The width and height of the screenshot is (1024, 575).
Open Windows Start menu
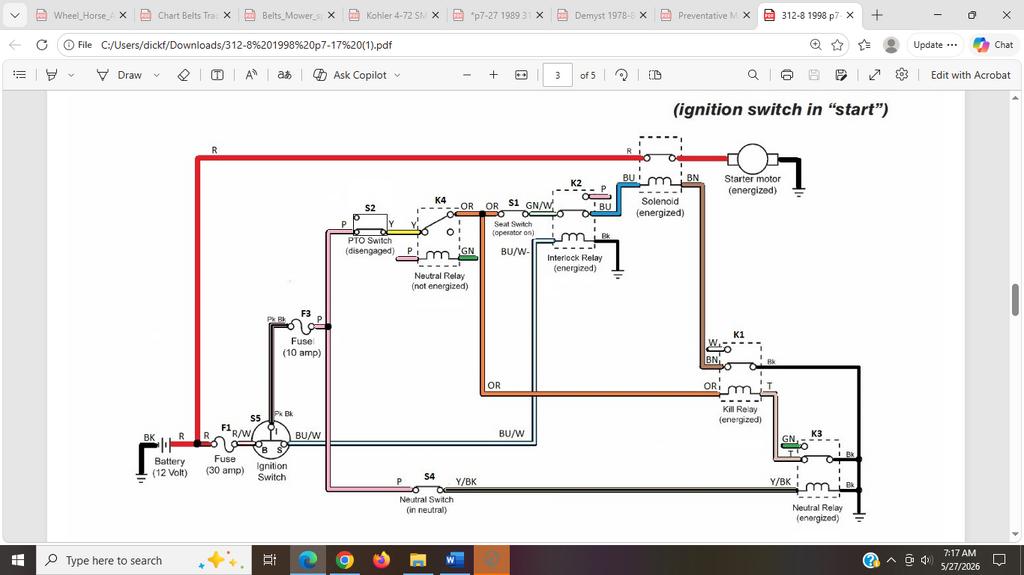pos(18,560)
